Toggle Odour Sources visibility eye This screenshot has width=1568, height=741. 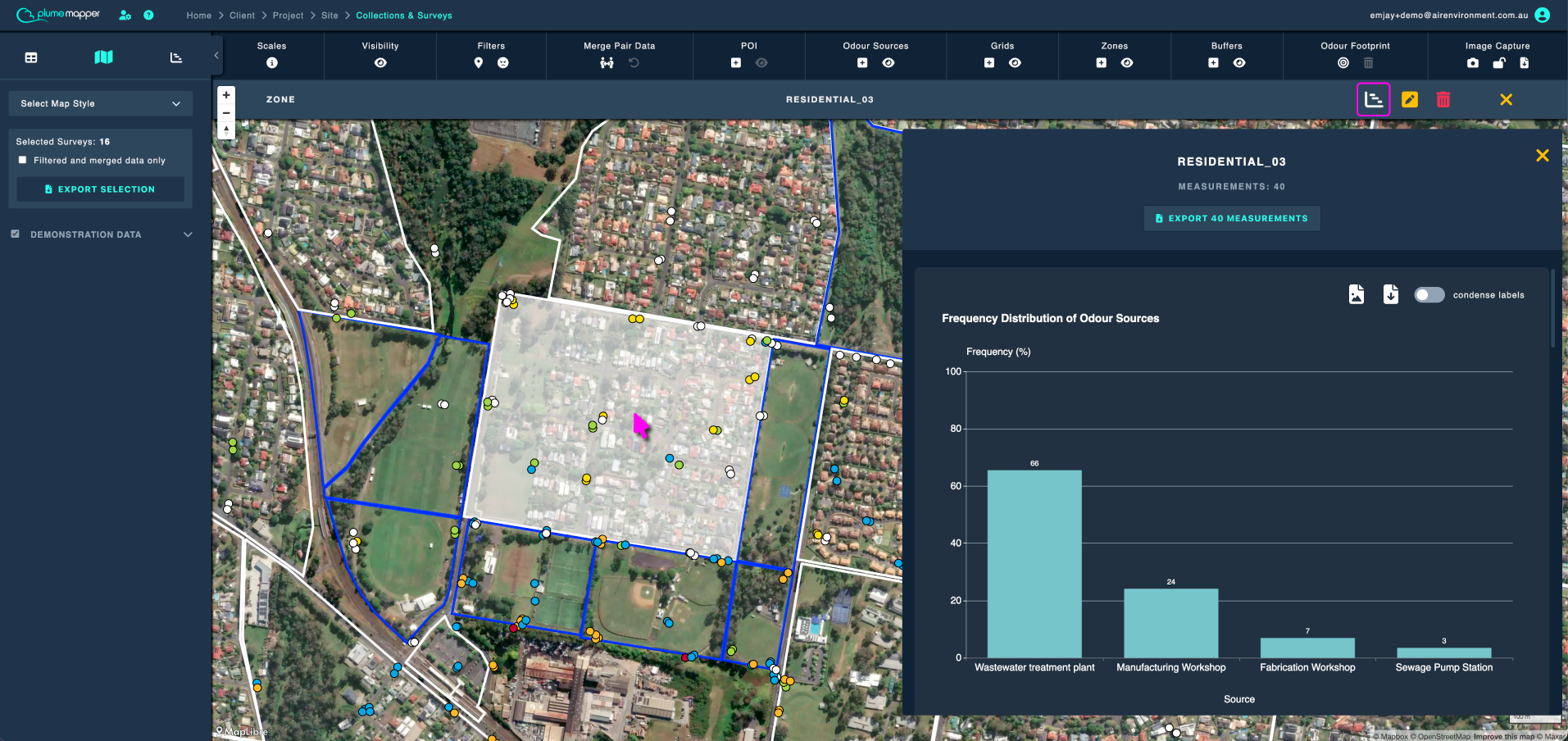click(x=889, y=63)
